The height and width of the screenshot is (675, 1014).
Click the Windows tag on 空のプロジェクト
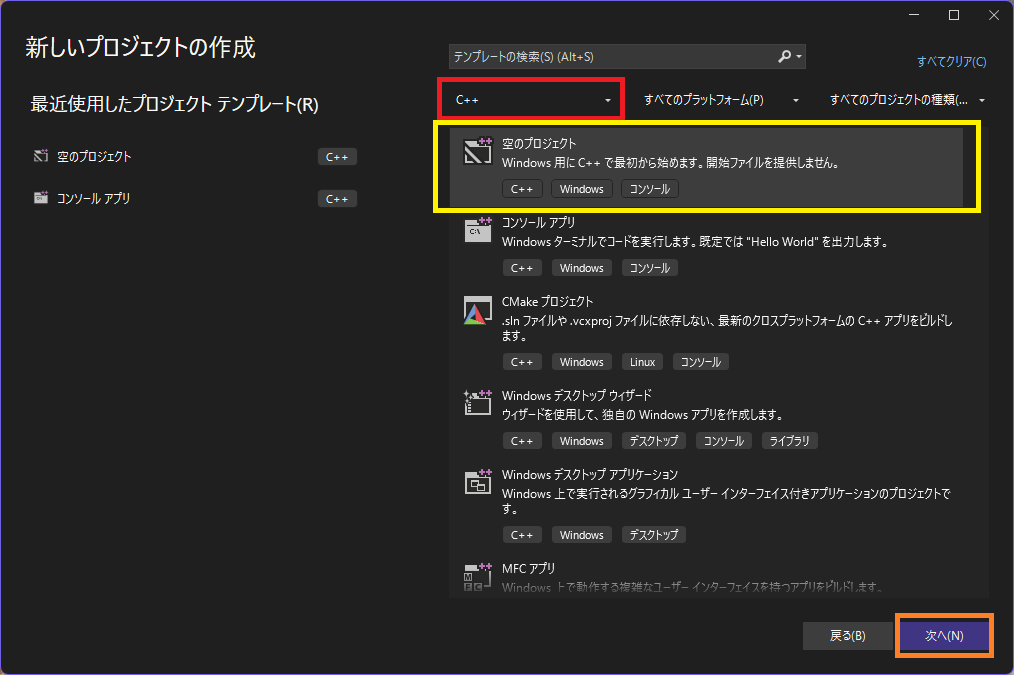click(581, 188)
